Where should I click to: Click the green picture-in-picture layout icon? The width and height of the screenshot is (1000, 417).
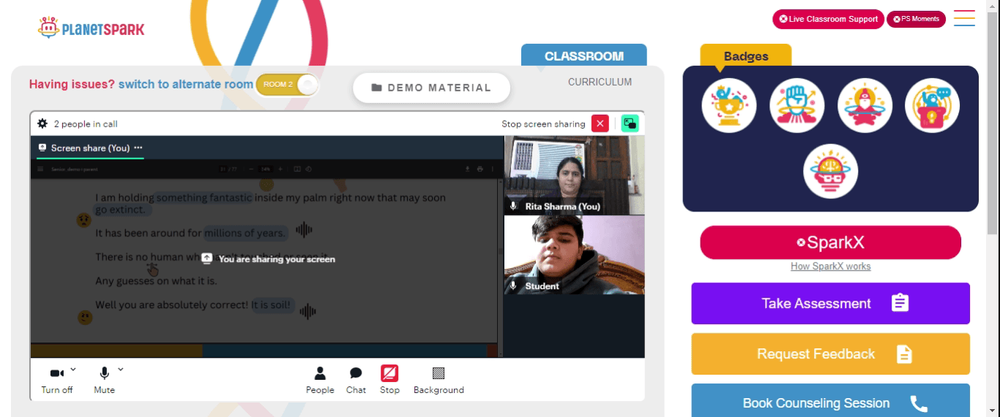pyautogui.click(x=630, y=124)
